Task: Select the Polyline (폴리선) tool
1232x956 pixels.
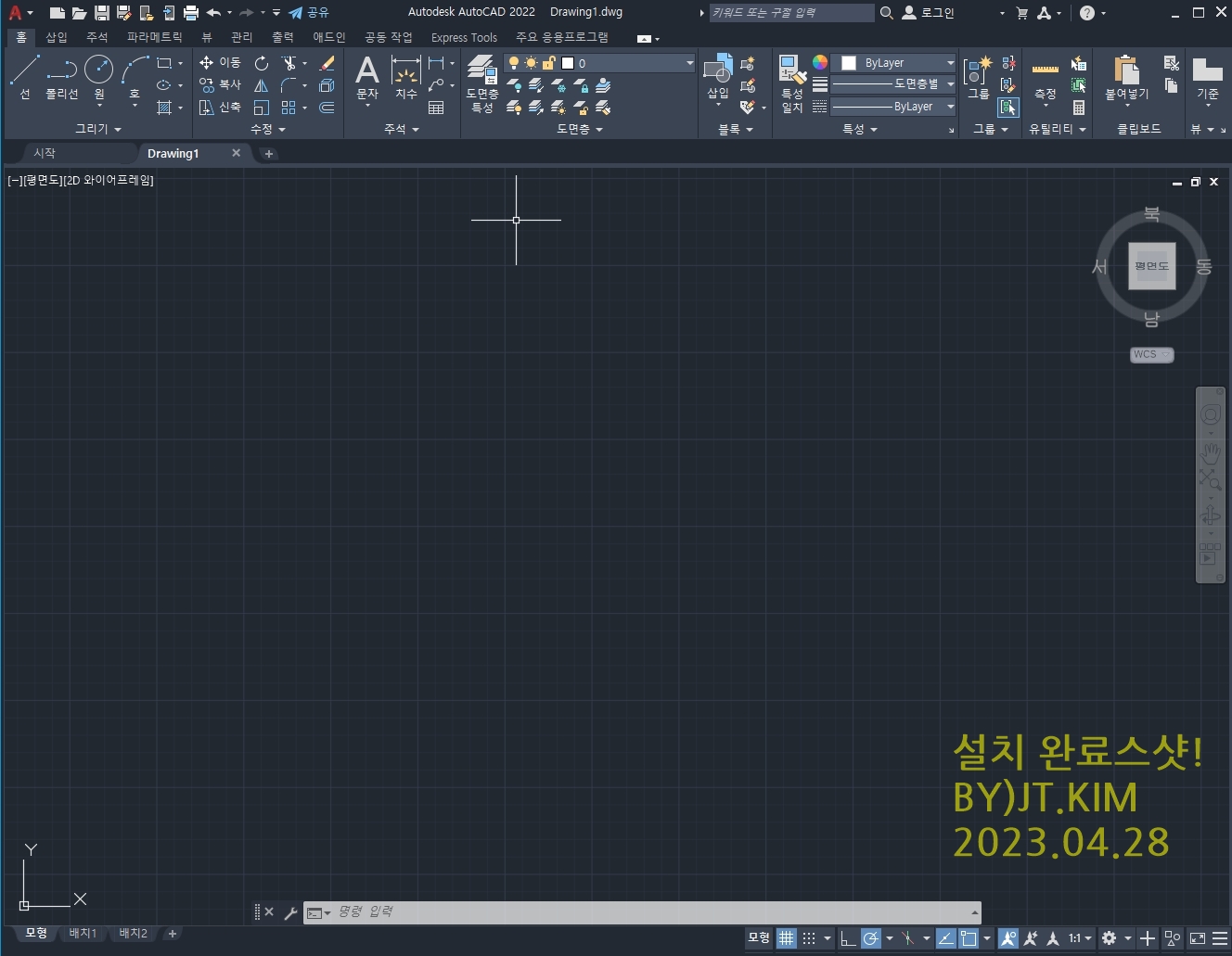Action: [x=62, y=76]
